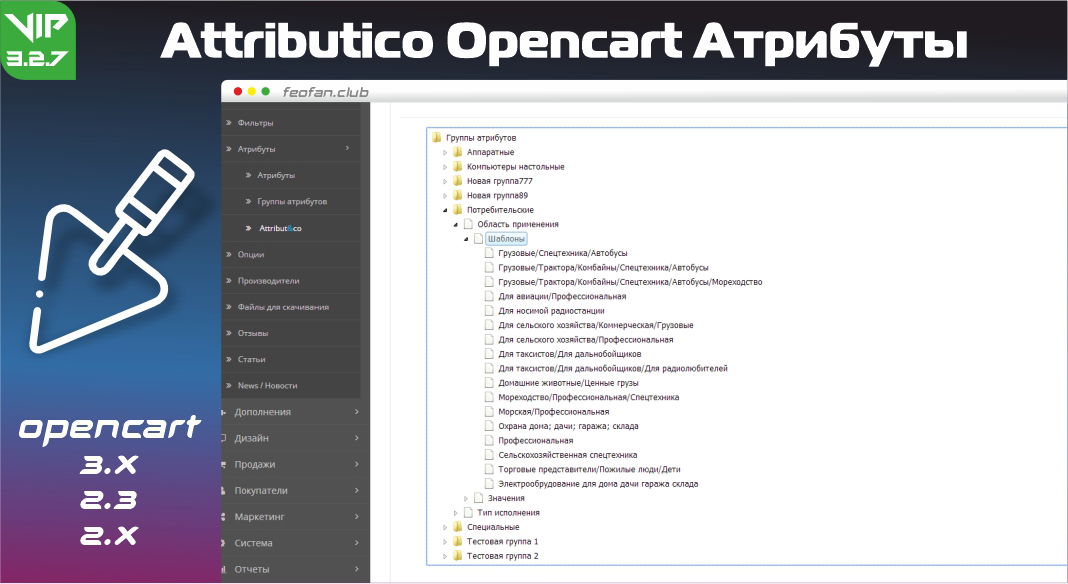
Task: Expand the Новая группа777 tree node
Action: pos(445,181)
